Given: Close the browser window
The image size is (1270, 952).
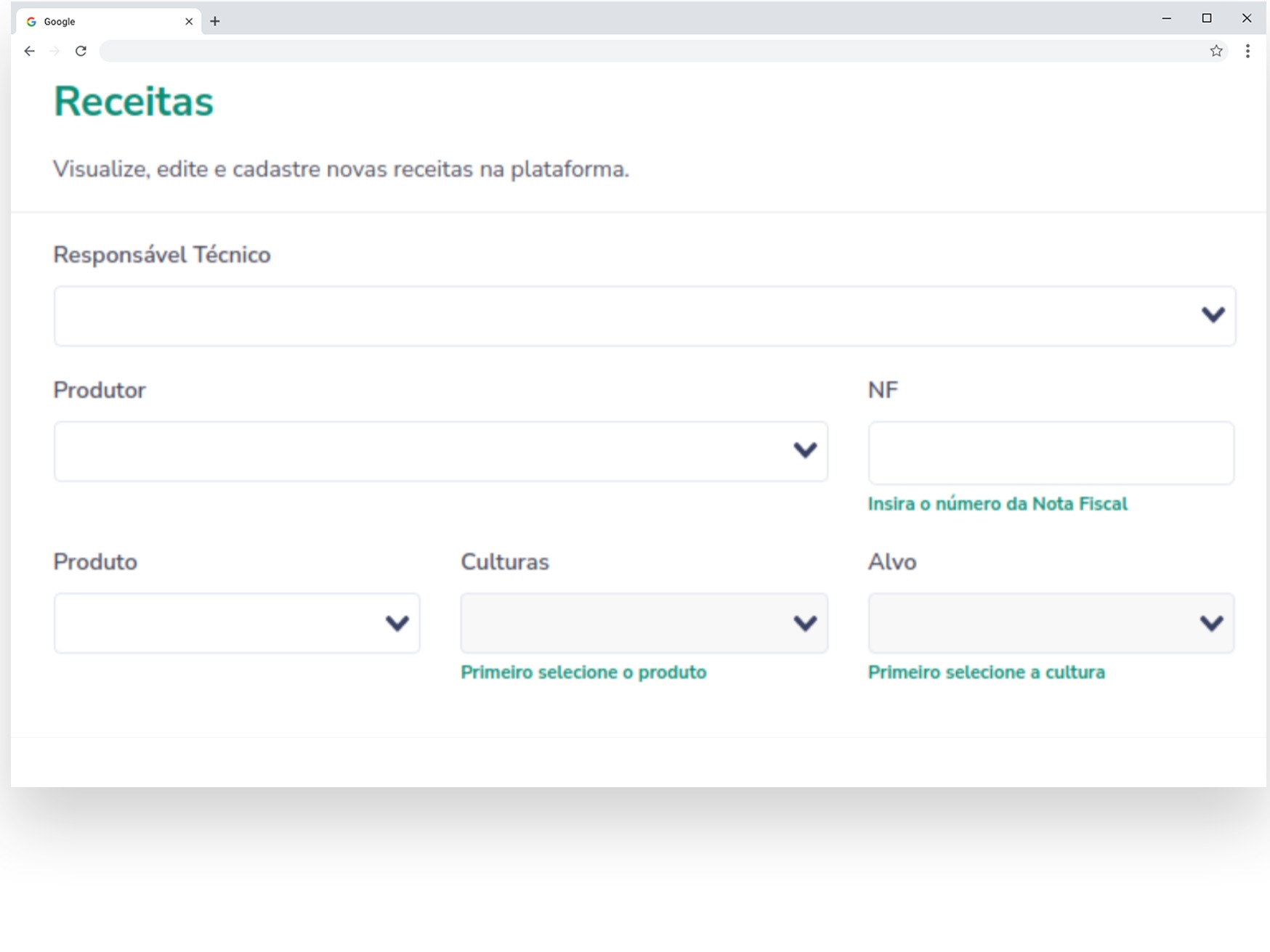Looking at the screenshot, I should tap(1247, 19).
